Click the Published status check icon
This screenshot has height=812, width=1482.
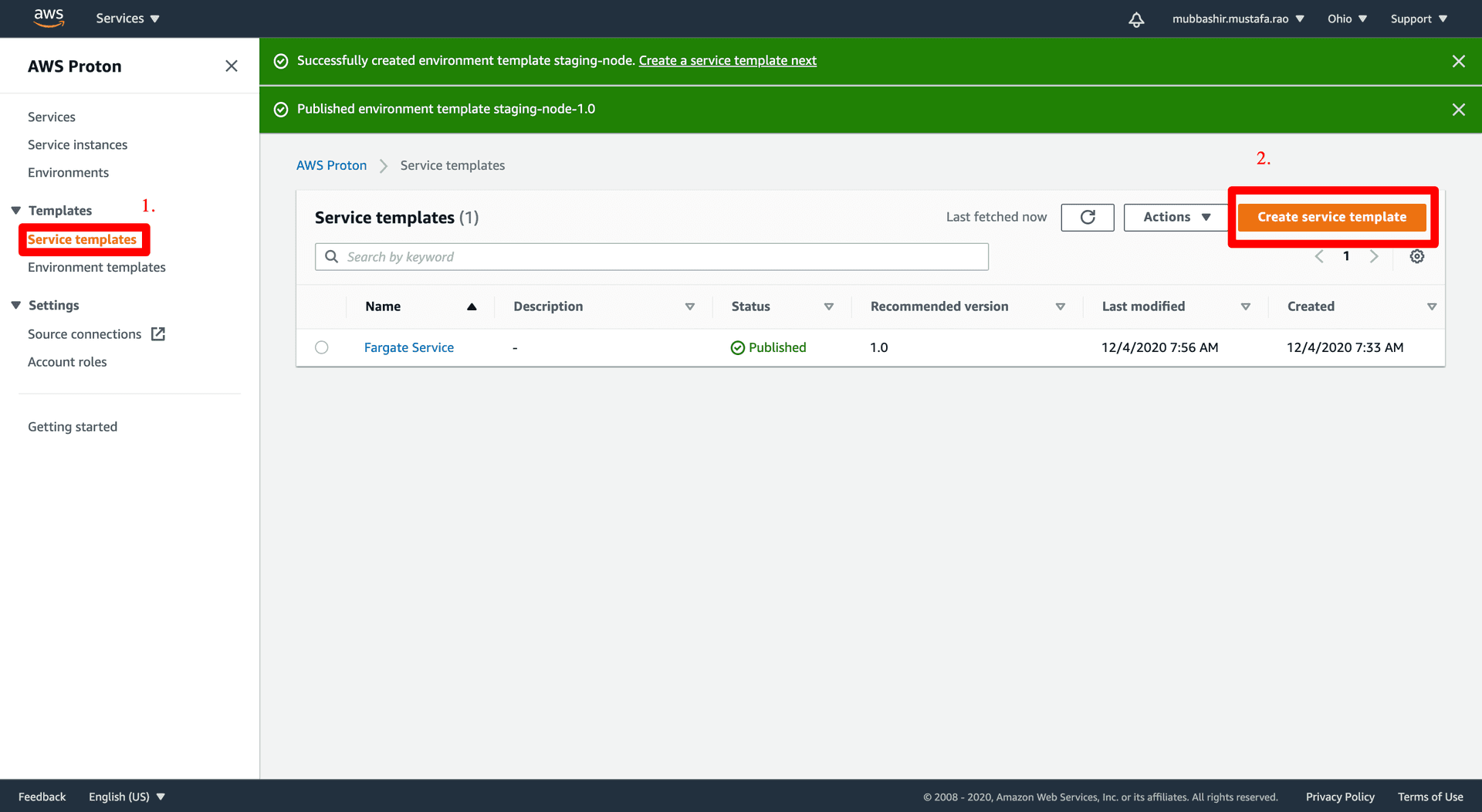click(x=737, y=348)
